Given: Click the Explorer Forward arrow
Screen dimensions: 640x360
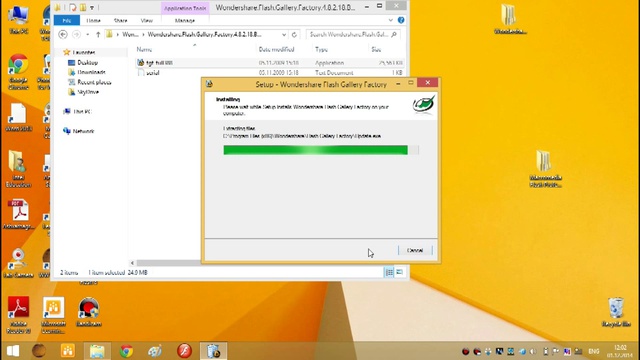Looking at the screenshot, I should click(x=76, y=35).
